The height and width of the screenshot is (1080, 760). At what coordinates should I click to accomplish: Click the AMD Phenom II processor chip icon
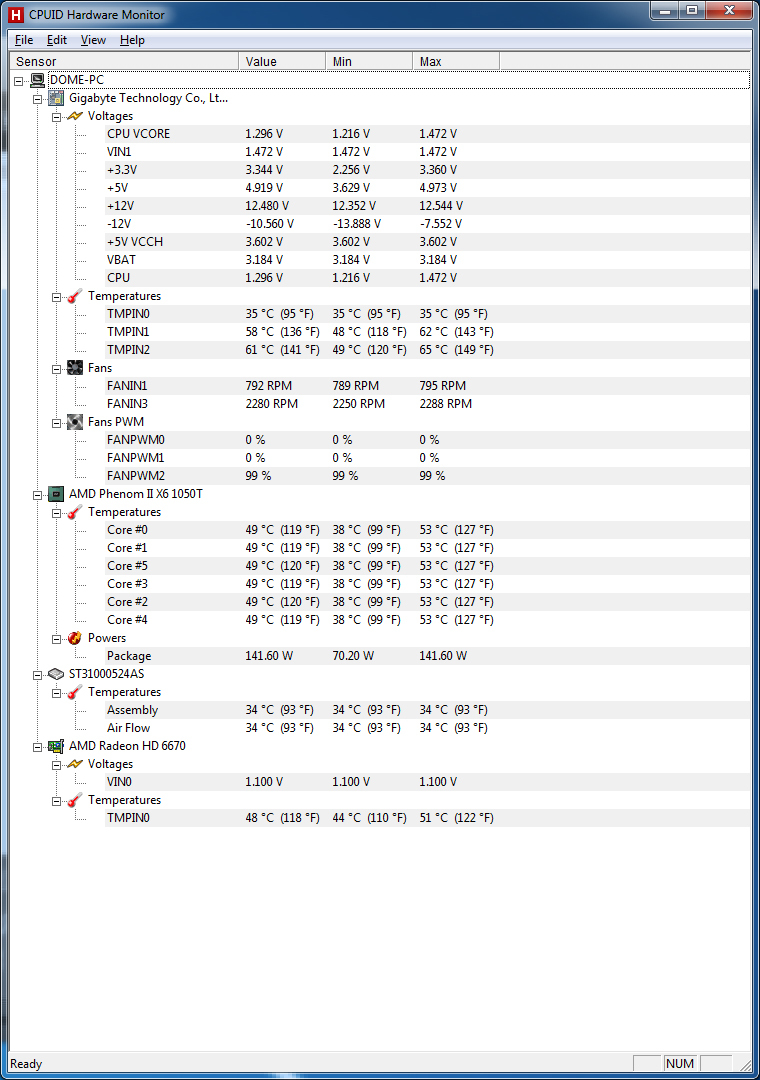57,494
